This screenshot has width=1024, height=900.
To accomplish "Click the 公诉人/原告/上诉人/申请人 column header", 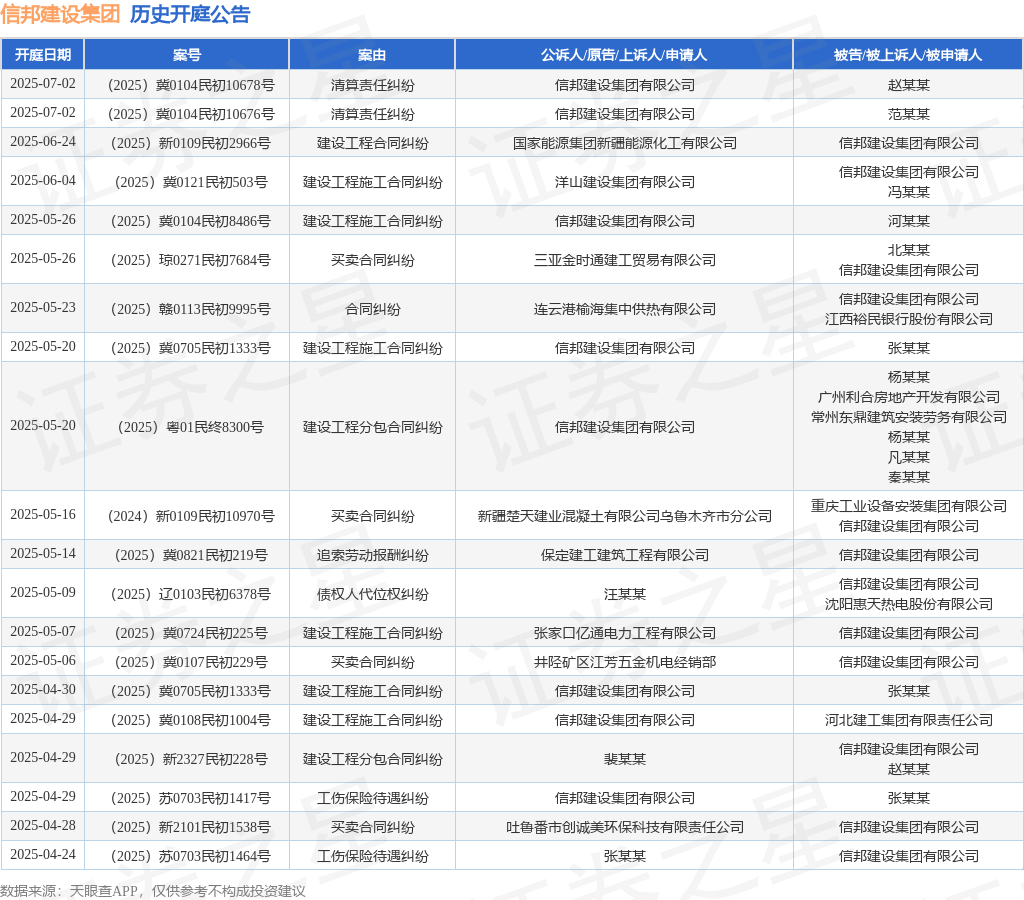I will click(x=624, y=55).
